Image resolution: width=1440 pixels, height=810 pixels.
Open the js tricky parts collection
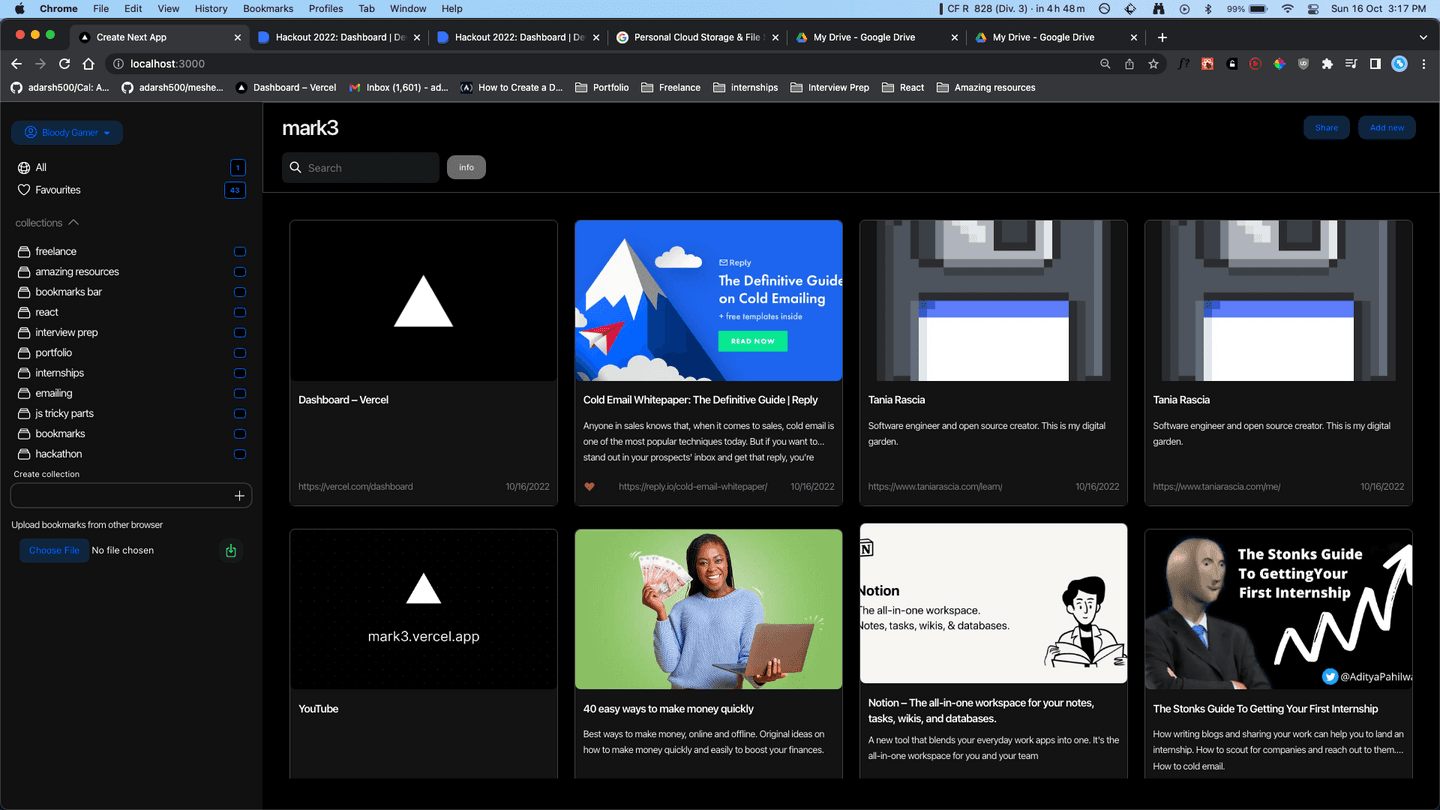tap(64, 413)
